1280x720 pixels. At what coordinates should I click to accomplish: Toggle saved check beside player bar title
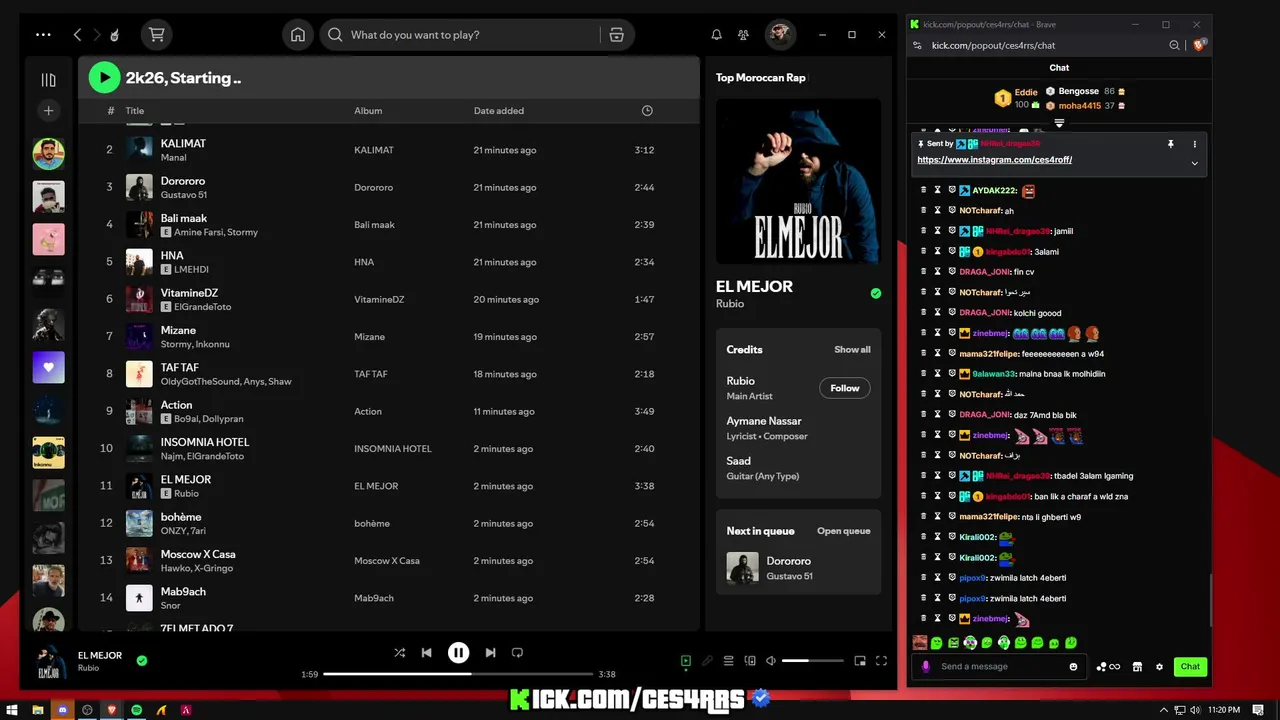[x=142, y=660]
